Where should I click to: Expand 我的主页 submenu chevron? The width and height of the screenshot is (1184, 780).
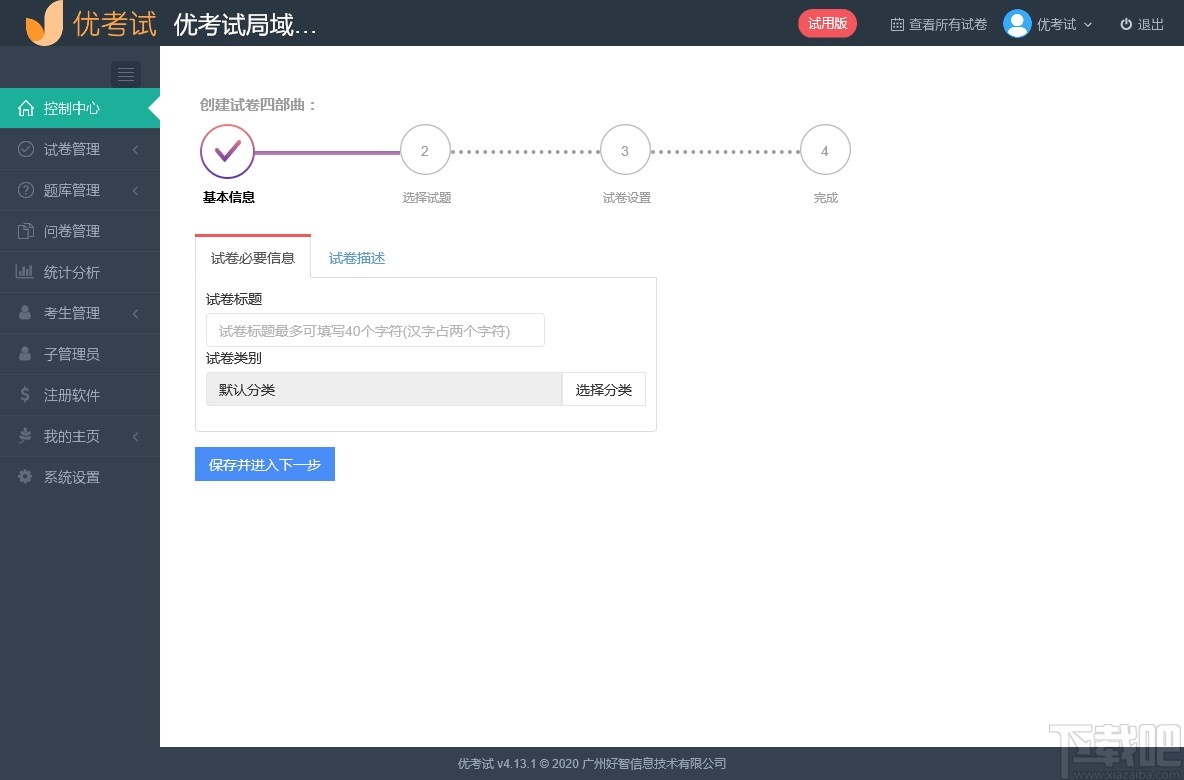pos(136,436)
